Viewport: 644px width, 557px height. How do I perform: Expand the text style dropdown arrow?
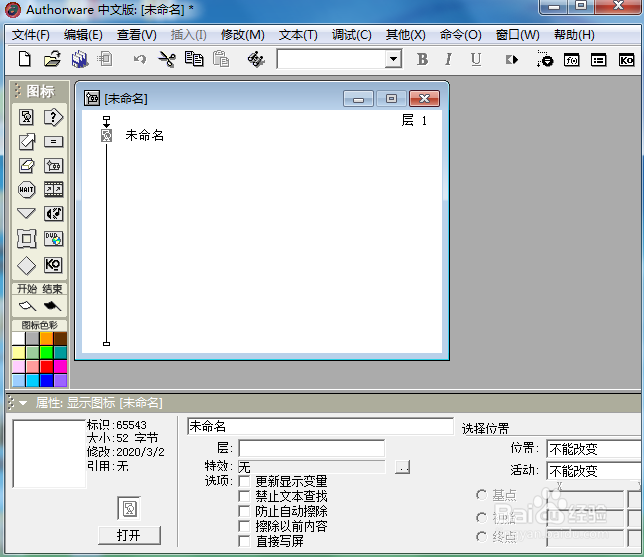[x=393, y=60]
